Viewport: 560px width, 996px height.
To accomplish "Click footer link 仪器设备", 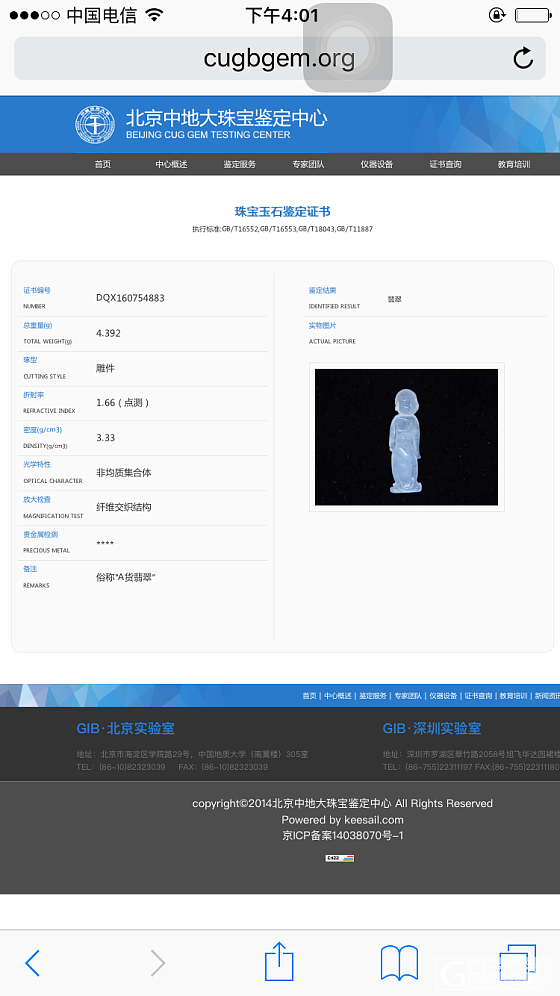I will (443, 696).
